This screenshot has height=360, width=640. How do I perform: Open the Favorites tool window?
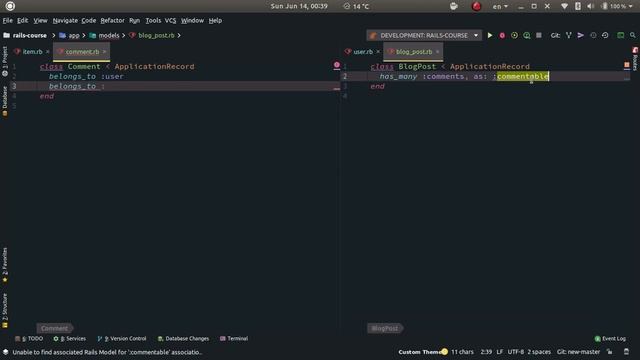(x=5, y=265)
